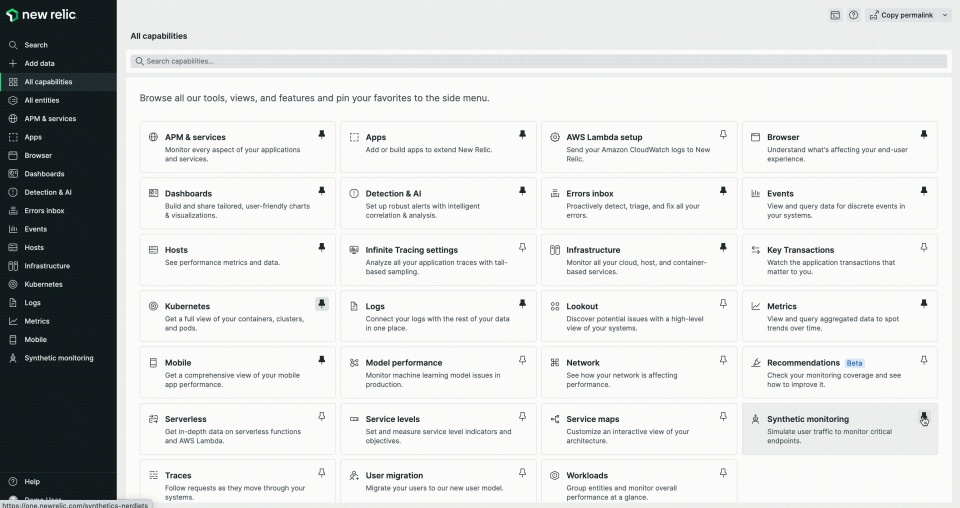Unpin the Browser card
Screen dimensions: 960x508
pos(924,135)
